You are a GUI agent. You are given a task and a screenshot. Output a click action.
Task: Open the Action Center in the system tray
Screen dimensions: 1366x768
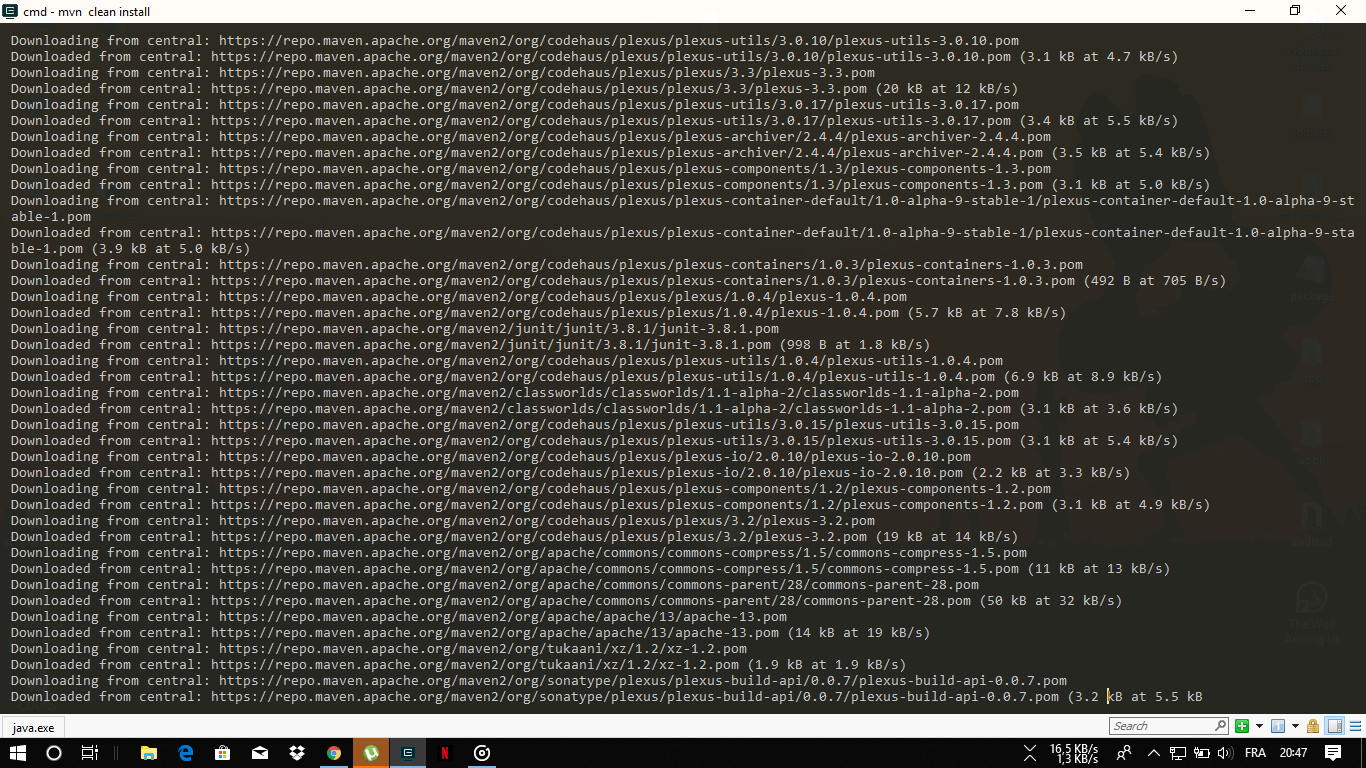1334,753
